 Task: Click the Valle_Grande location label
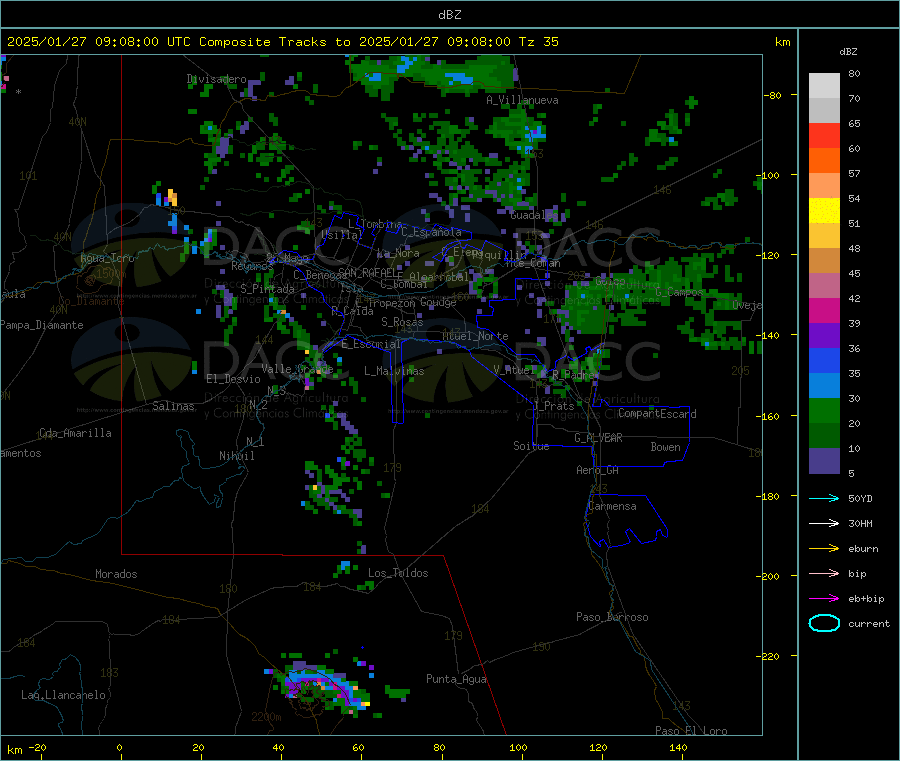(x=297, y=368)
